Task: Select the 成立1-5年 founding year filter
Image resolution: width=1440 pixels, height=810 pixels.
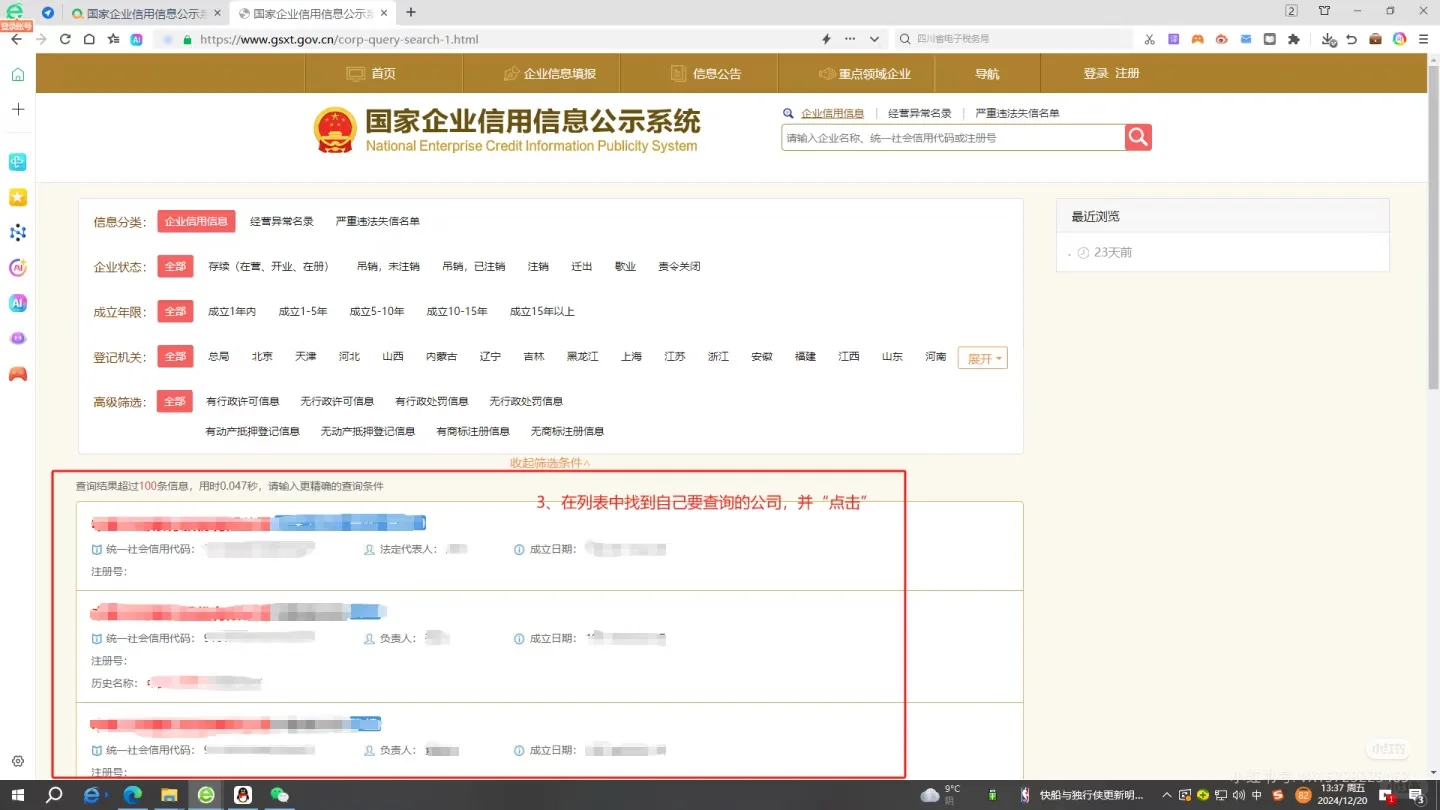Action: point(303,311)
